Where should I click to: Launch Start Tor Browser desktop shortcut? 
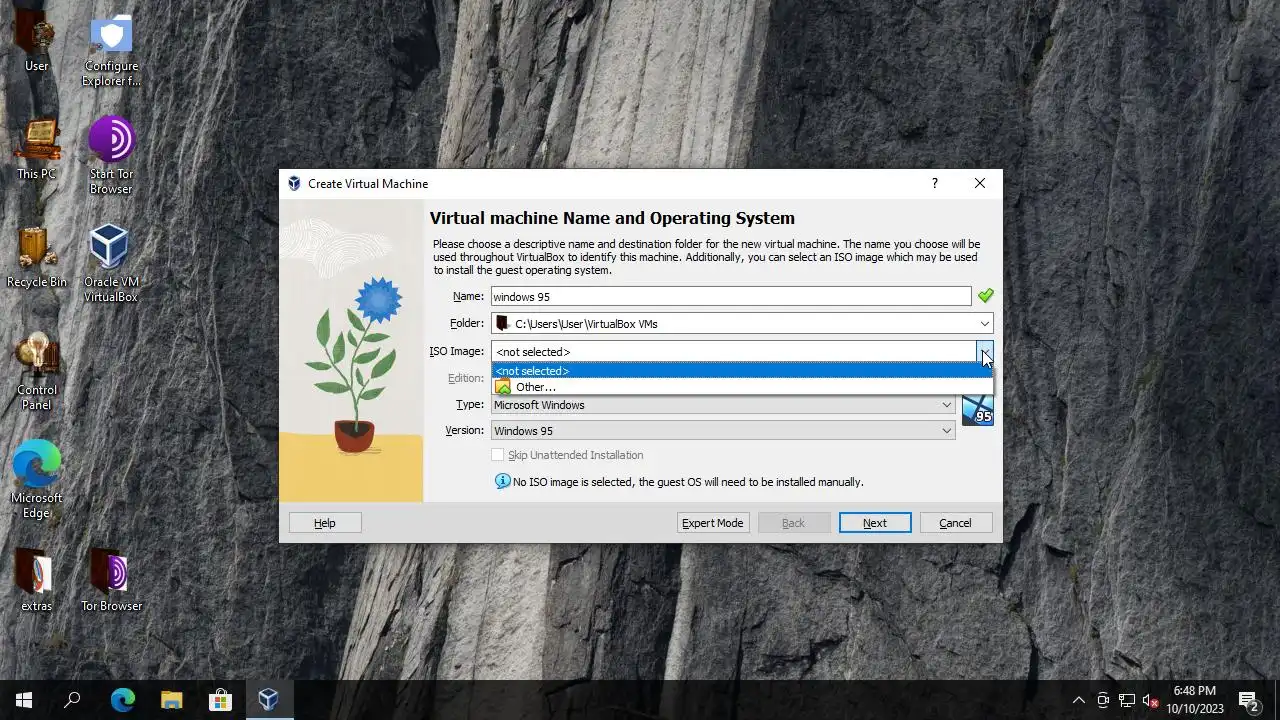(x=111, y=155)
